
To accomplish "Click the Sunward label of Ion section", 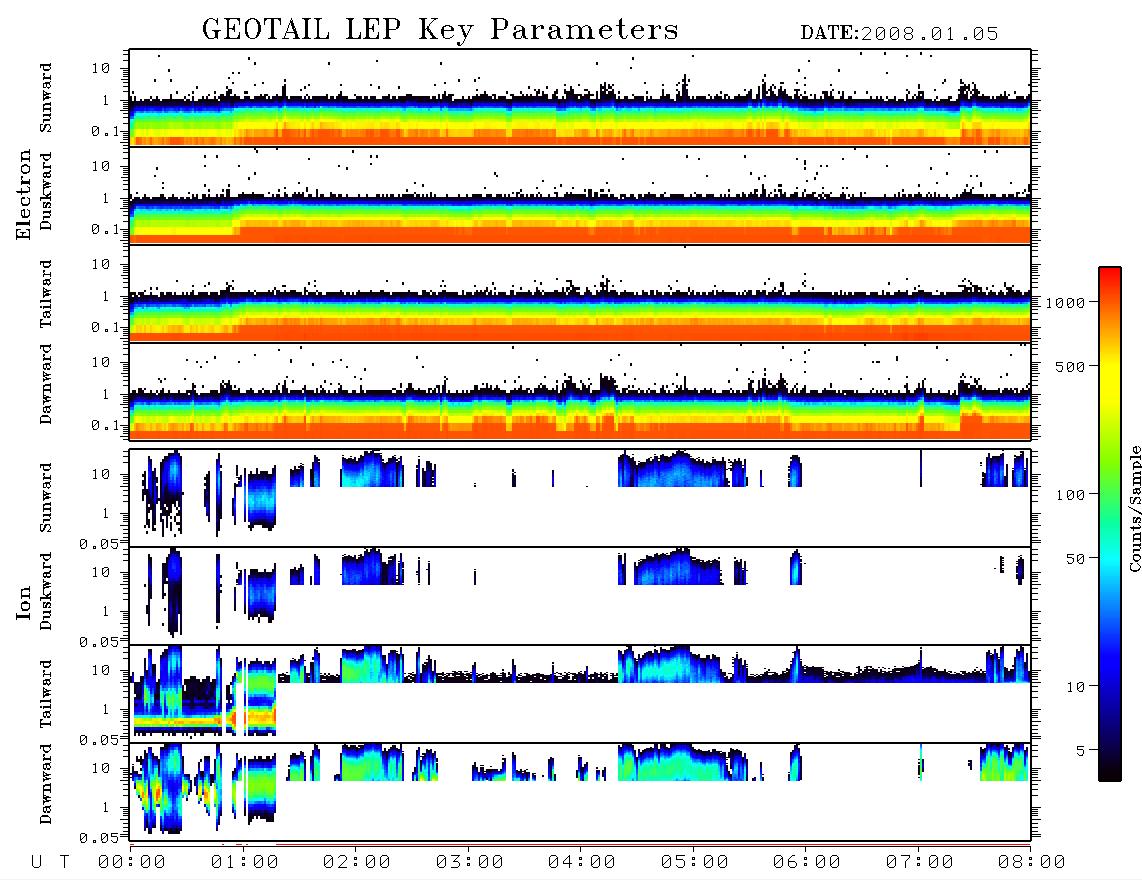I will (46, 498).
